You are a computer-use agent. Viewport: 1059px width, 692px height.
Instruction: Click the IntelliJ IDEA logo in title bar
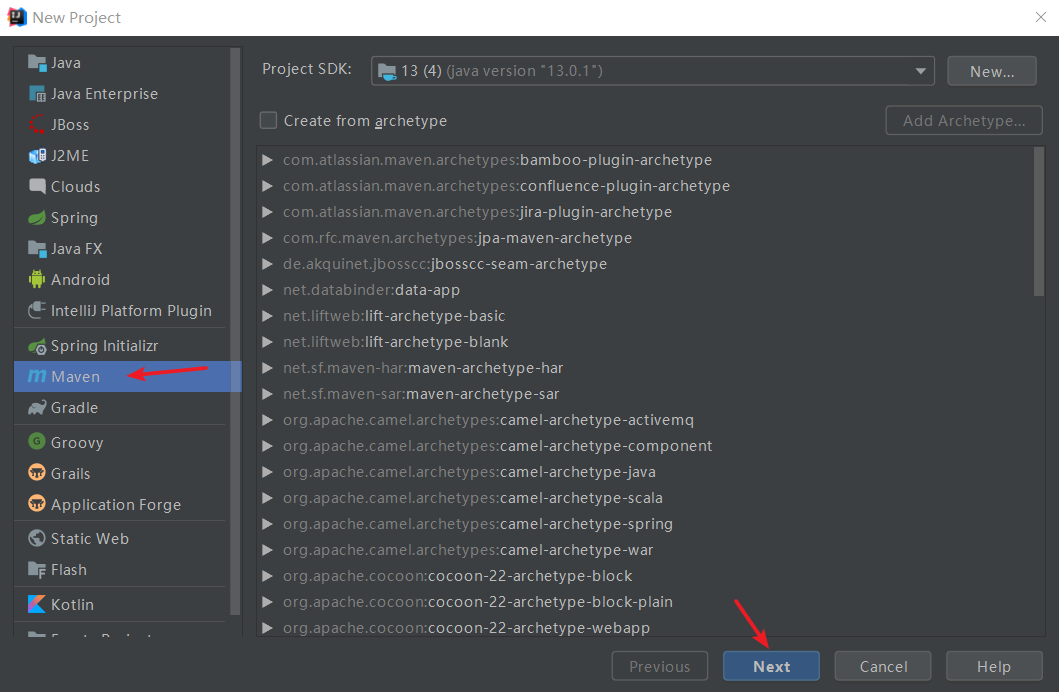17,18
